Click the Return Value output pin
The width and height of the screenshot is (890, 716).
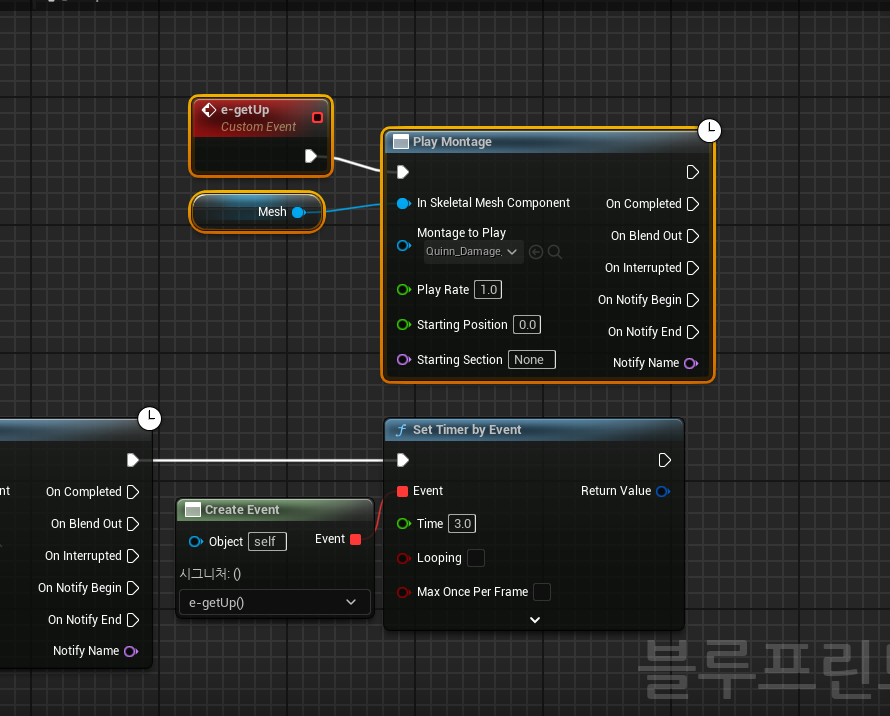(x=662, y=491)
